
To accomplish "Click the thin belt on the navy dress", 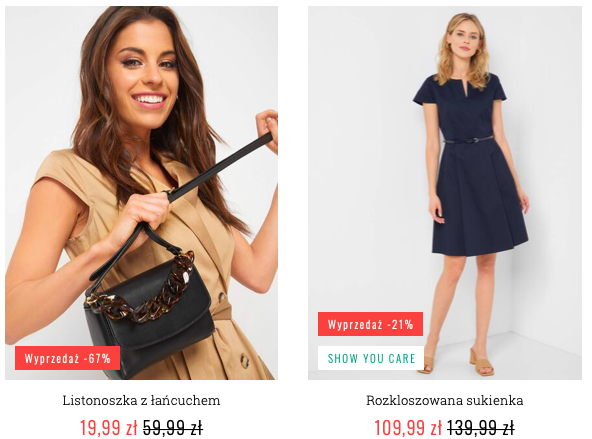I will click(467, 140).
